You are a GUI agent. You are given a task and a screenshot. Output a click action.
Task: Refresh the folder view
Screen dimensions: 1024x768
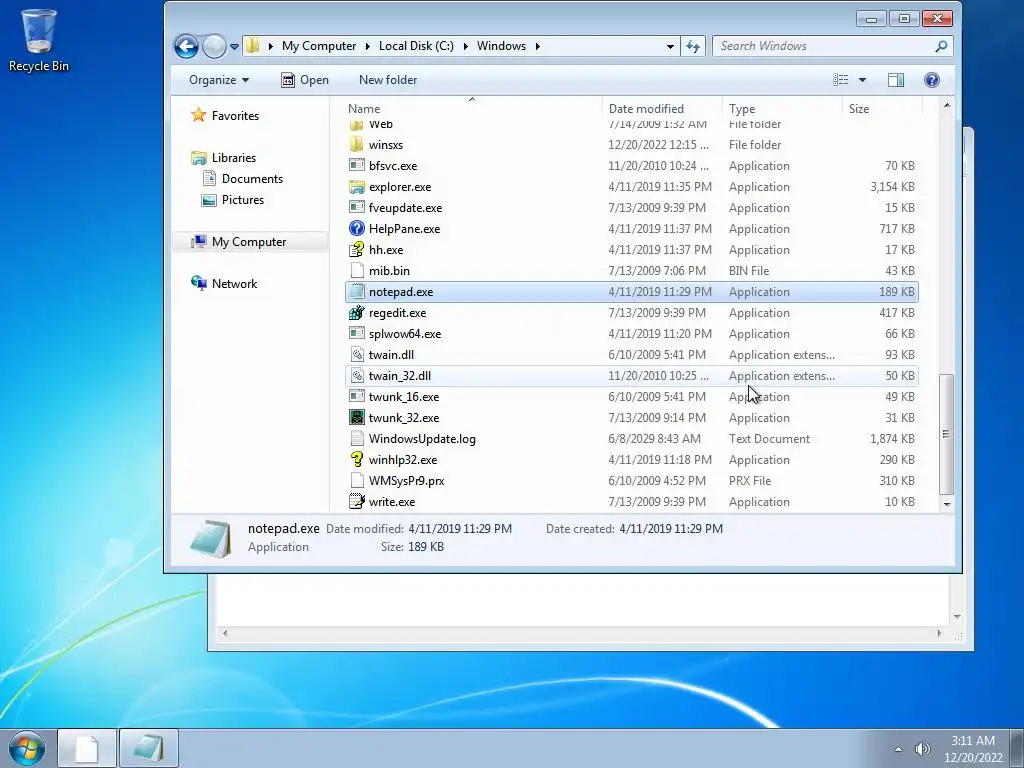click(x=693, y=46)
